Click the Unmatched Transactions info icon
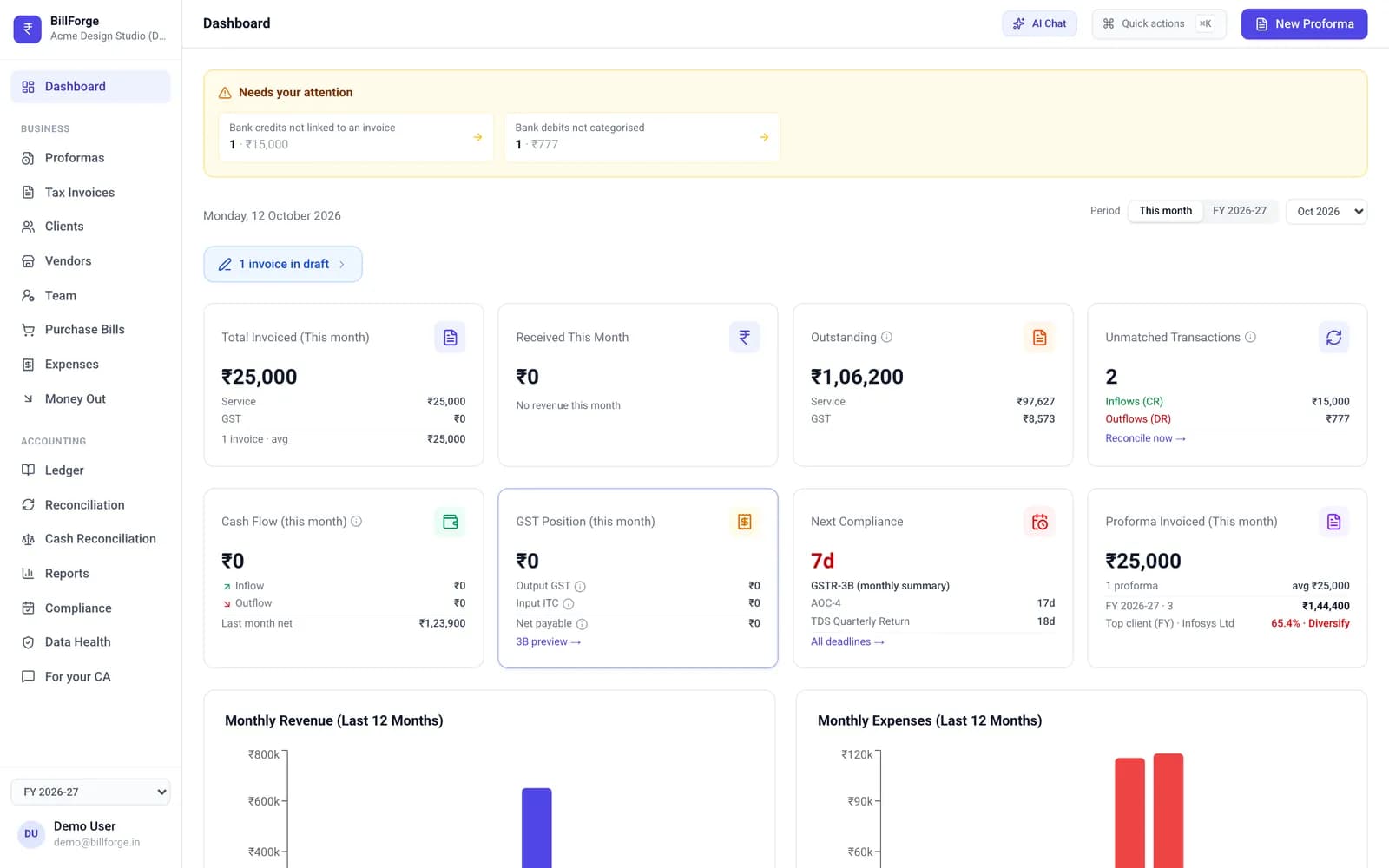The width and height of the screenshot is (1389, 868). (x=1250, y=337)
